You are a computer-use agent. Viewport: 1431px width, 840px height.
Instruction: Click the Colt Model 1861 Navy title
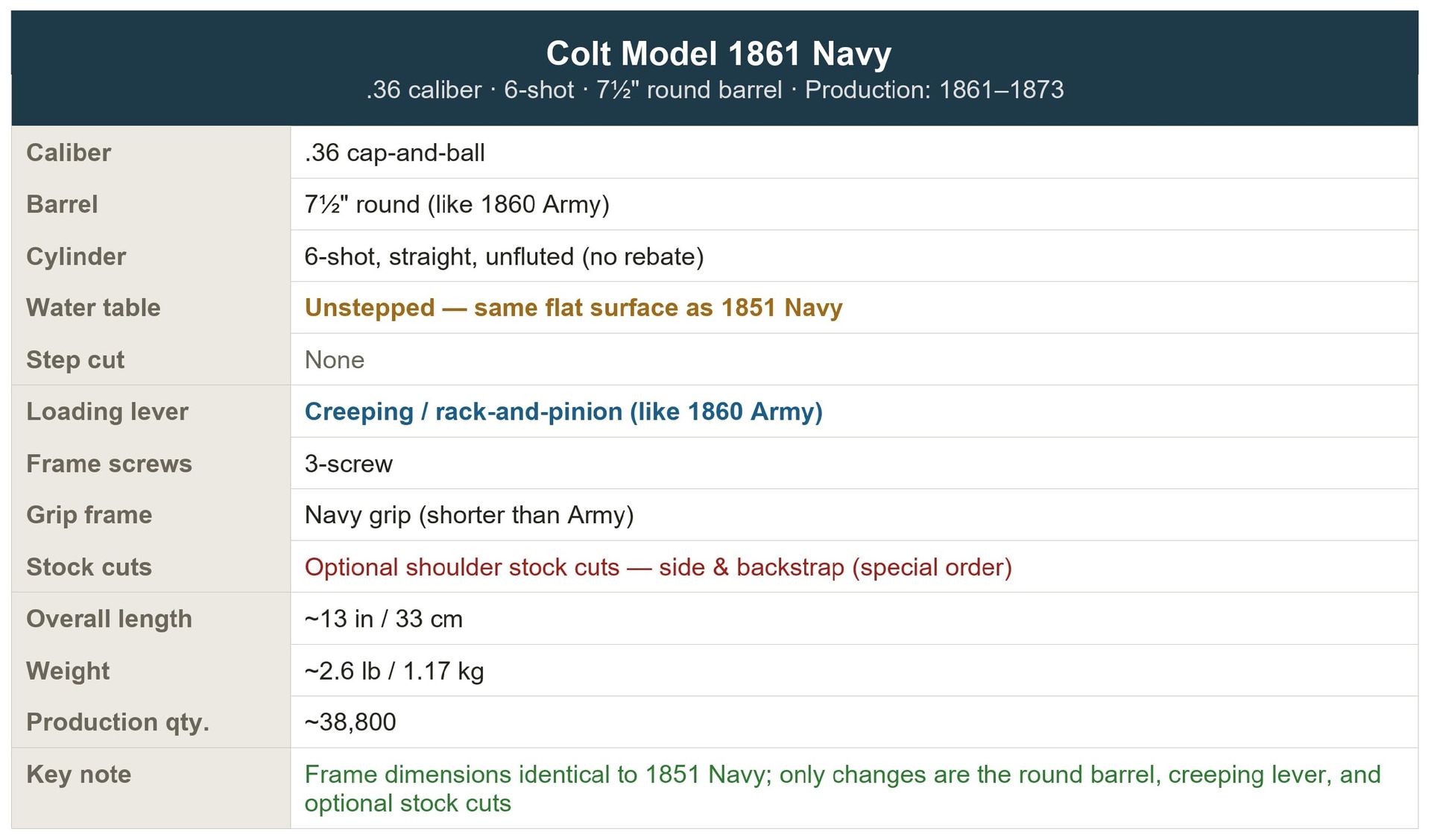718,54
